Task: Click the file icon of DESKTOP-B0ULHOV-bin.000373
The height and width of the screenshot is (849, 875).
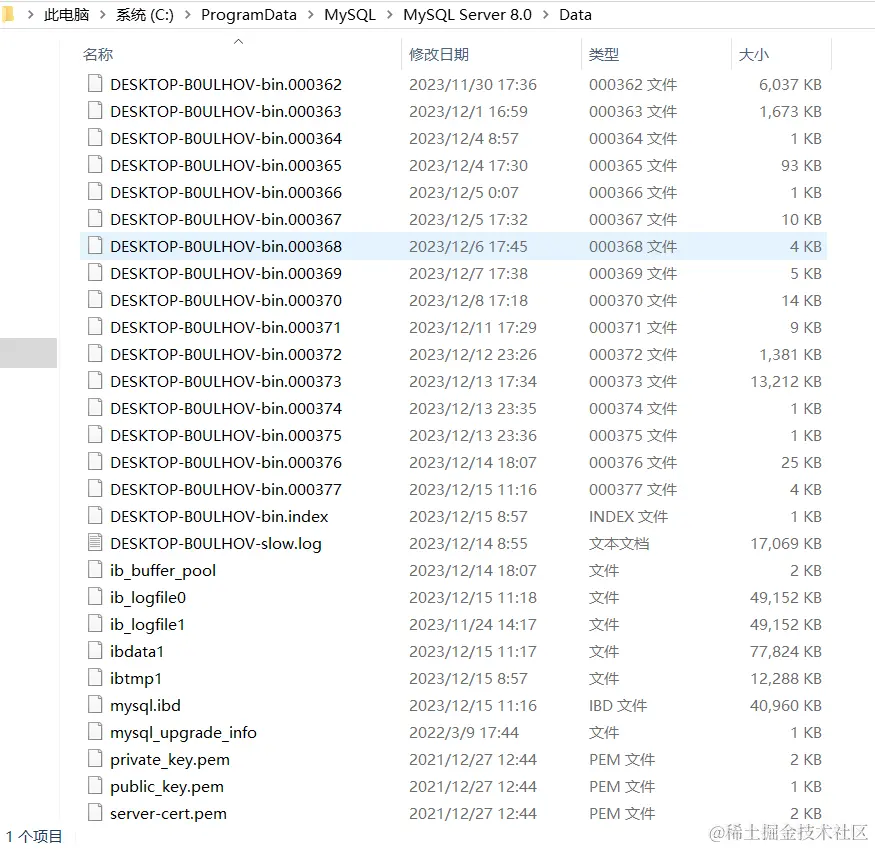Action: point(95,381)
